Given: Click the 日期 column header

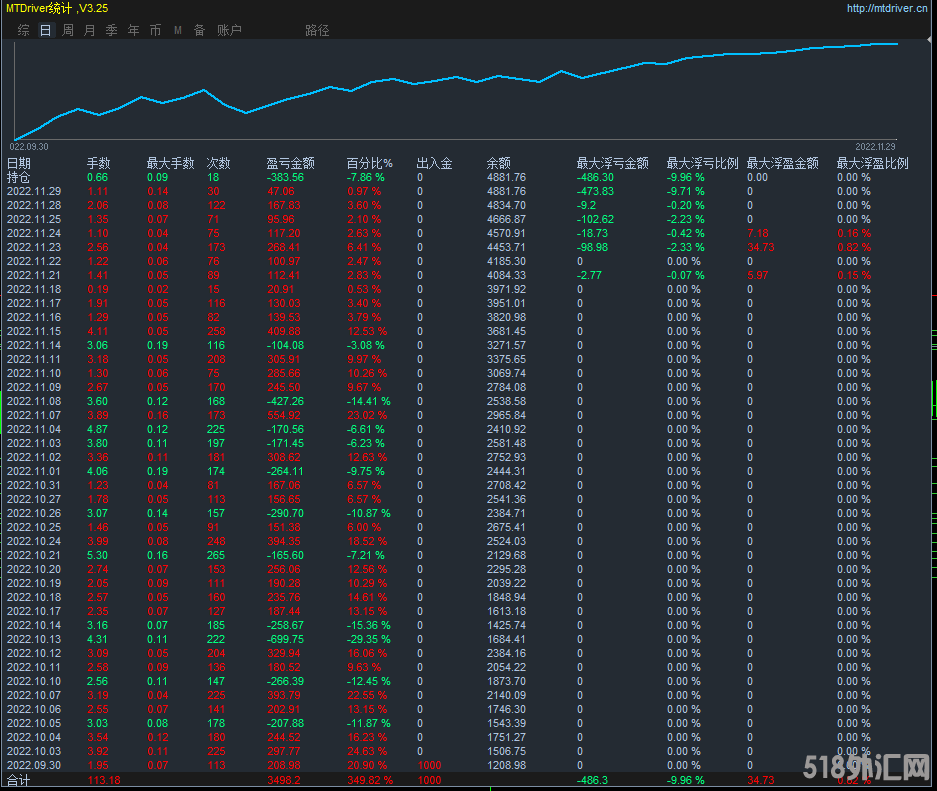Looking at the screenshot, I should pos(19,163).
